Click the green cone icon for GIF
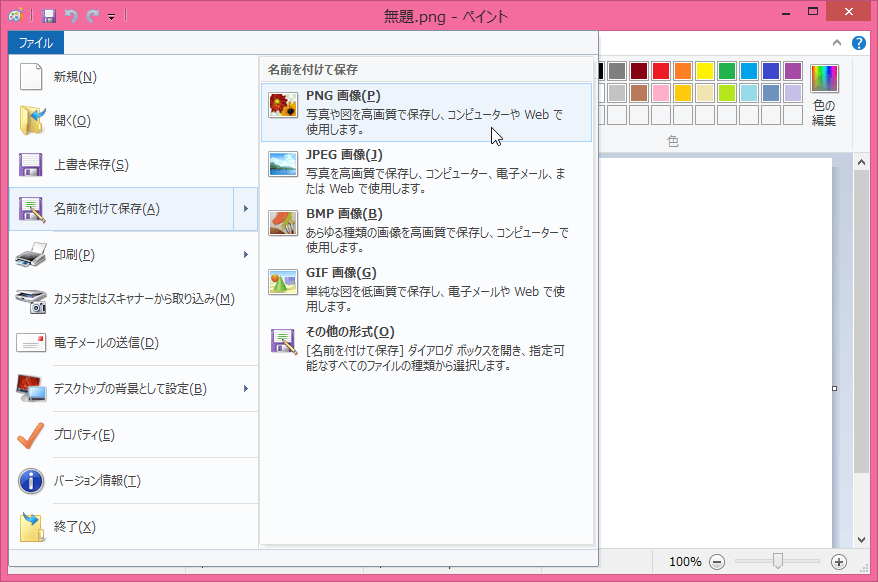This screenshot has width=878, height=582. [x=283, y=282]
